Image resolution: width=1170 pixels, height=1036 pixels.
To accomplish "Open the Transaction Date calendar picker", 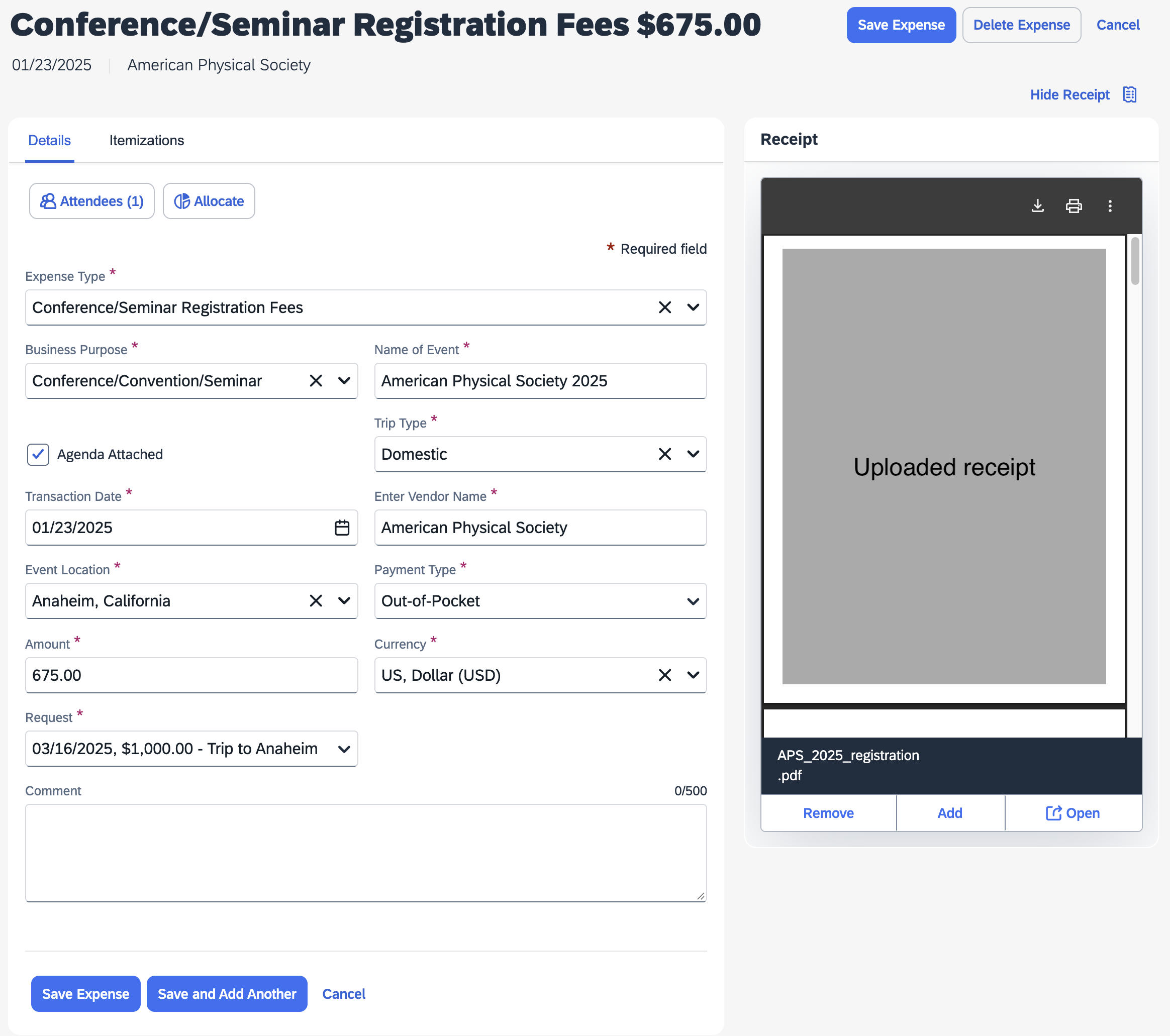I will coord(342,527).
